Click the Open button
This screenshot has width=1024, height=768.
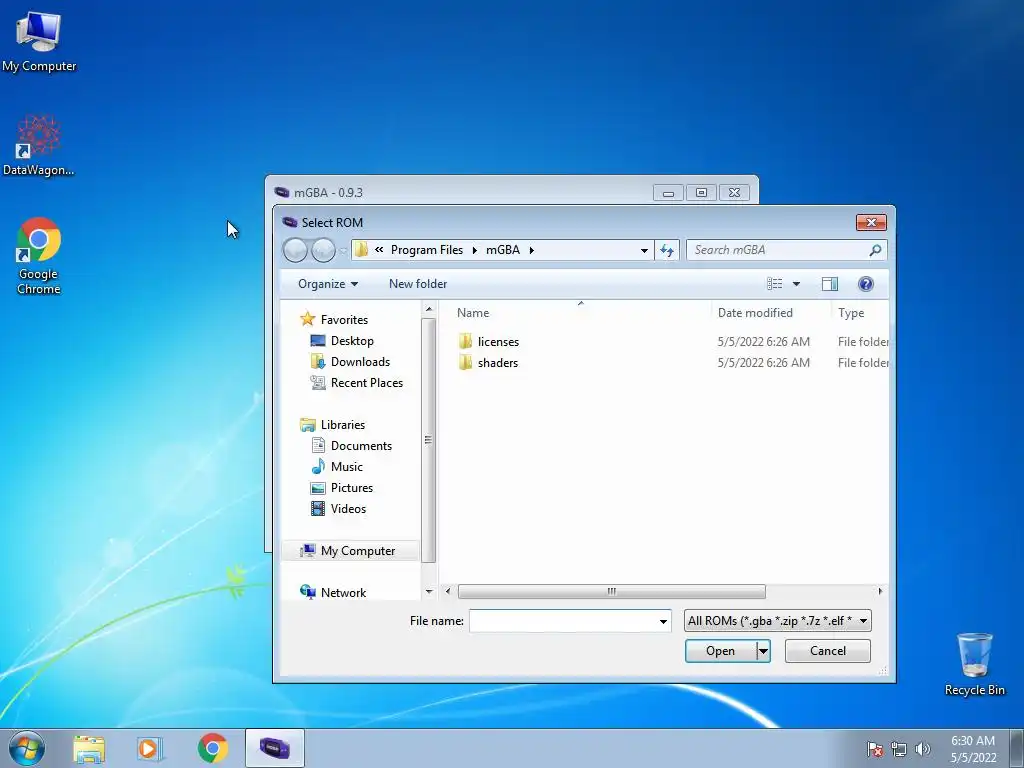720,651
